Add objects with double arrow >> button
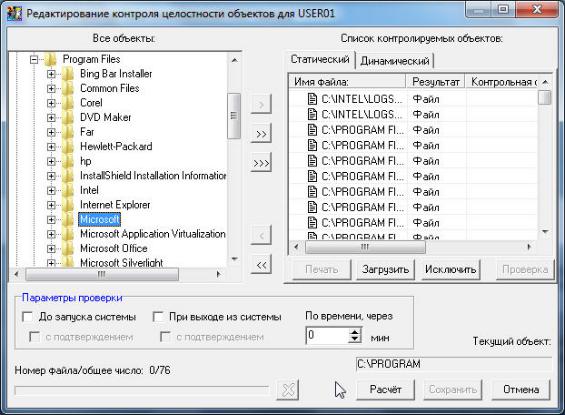The image size is (565, 415). point(261,134)
